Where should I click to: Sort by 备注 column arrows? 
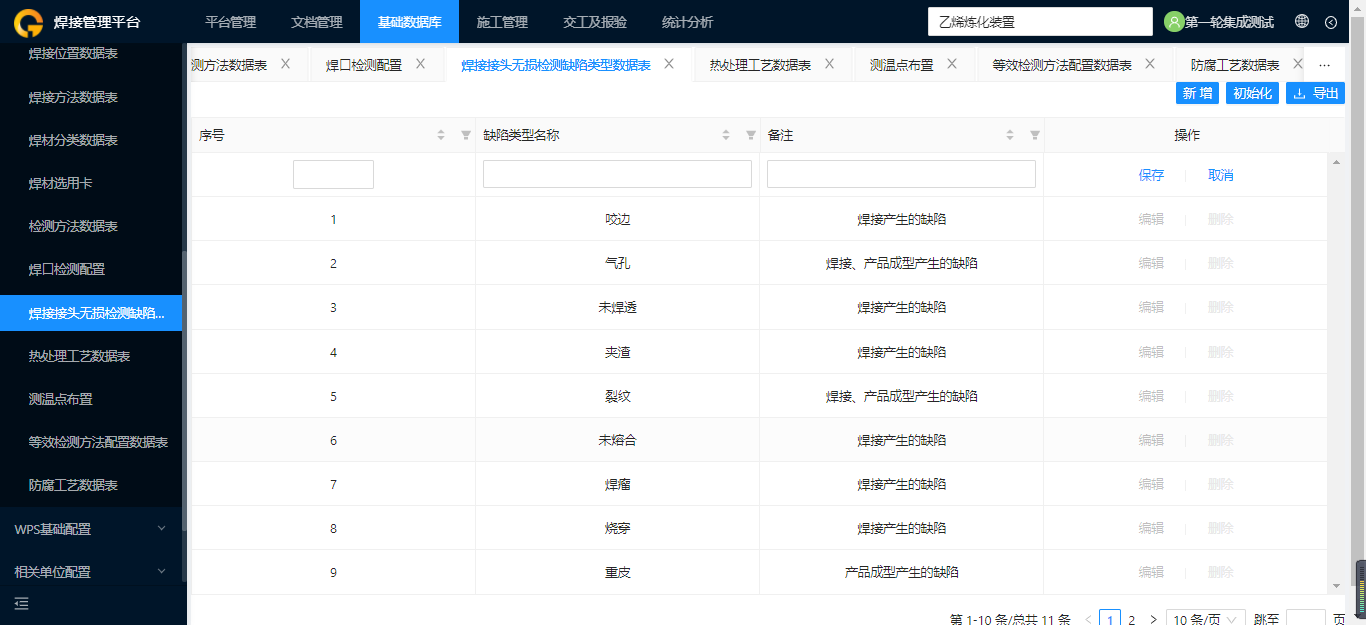pos(1010,135)
